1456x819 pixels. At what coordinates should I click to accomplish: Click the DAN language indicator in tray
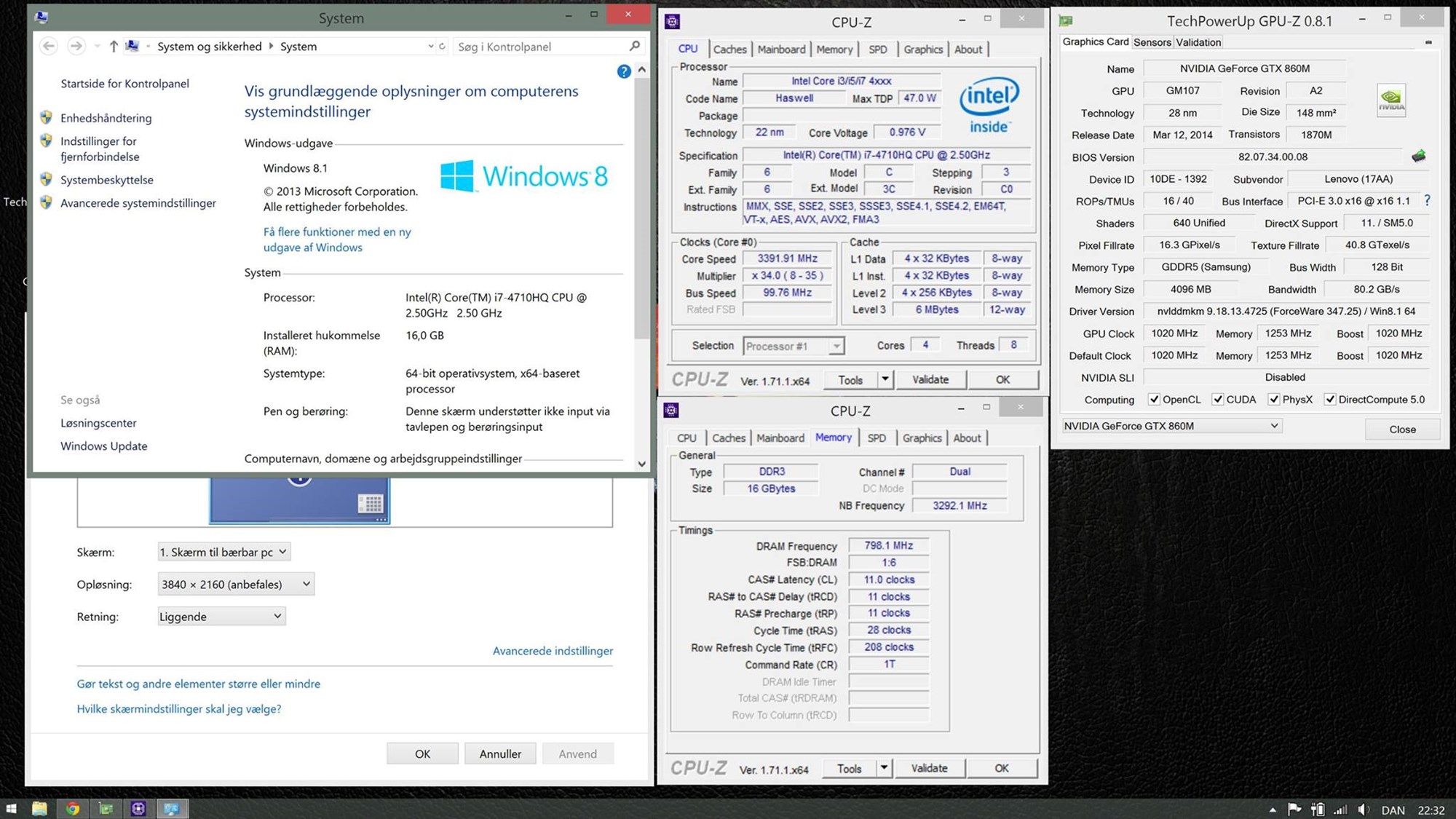coord(1393,810)
